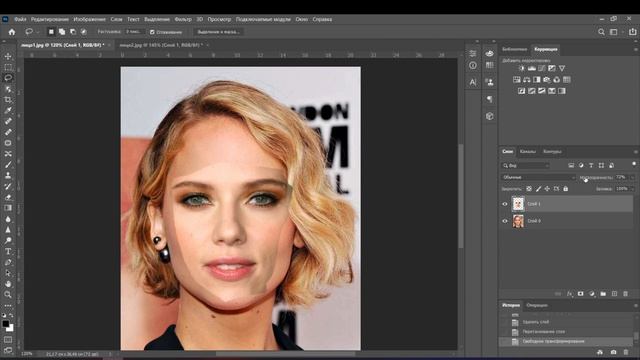Select the Gradient tool

pos(8,208)
